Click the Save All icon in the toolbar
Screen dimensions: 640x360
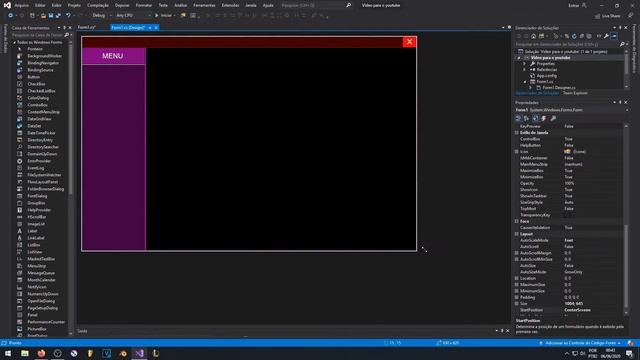[x=58, y=16]
